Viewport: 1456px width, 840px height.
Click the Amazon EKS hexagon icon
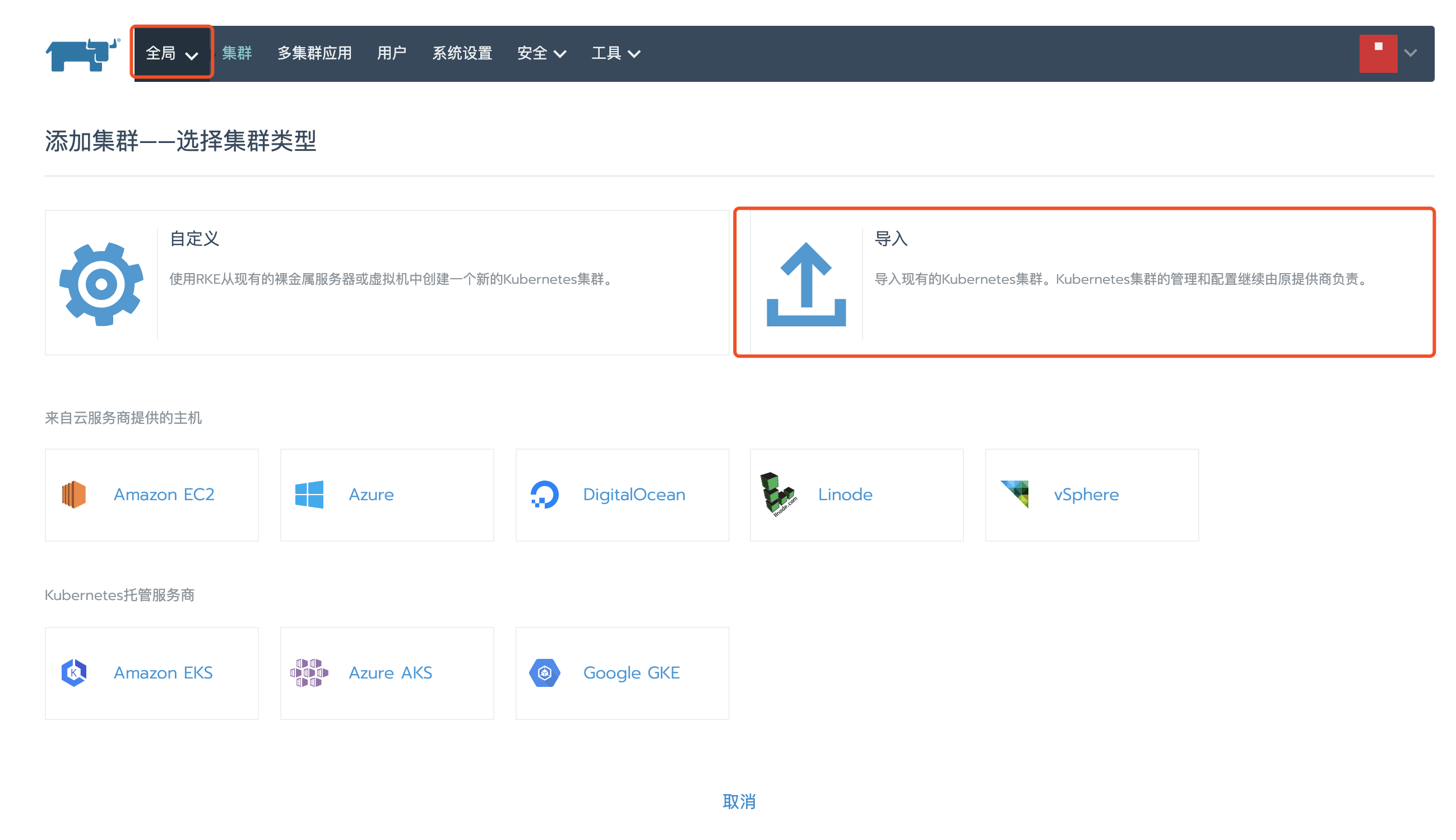click(74, 673)
